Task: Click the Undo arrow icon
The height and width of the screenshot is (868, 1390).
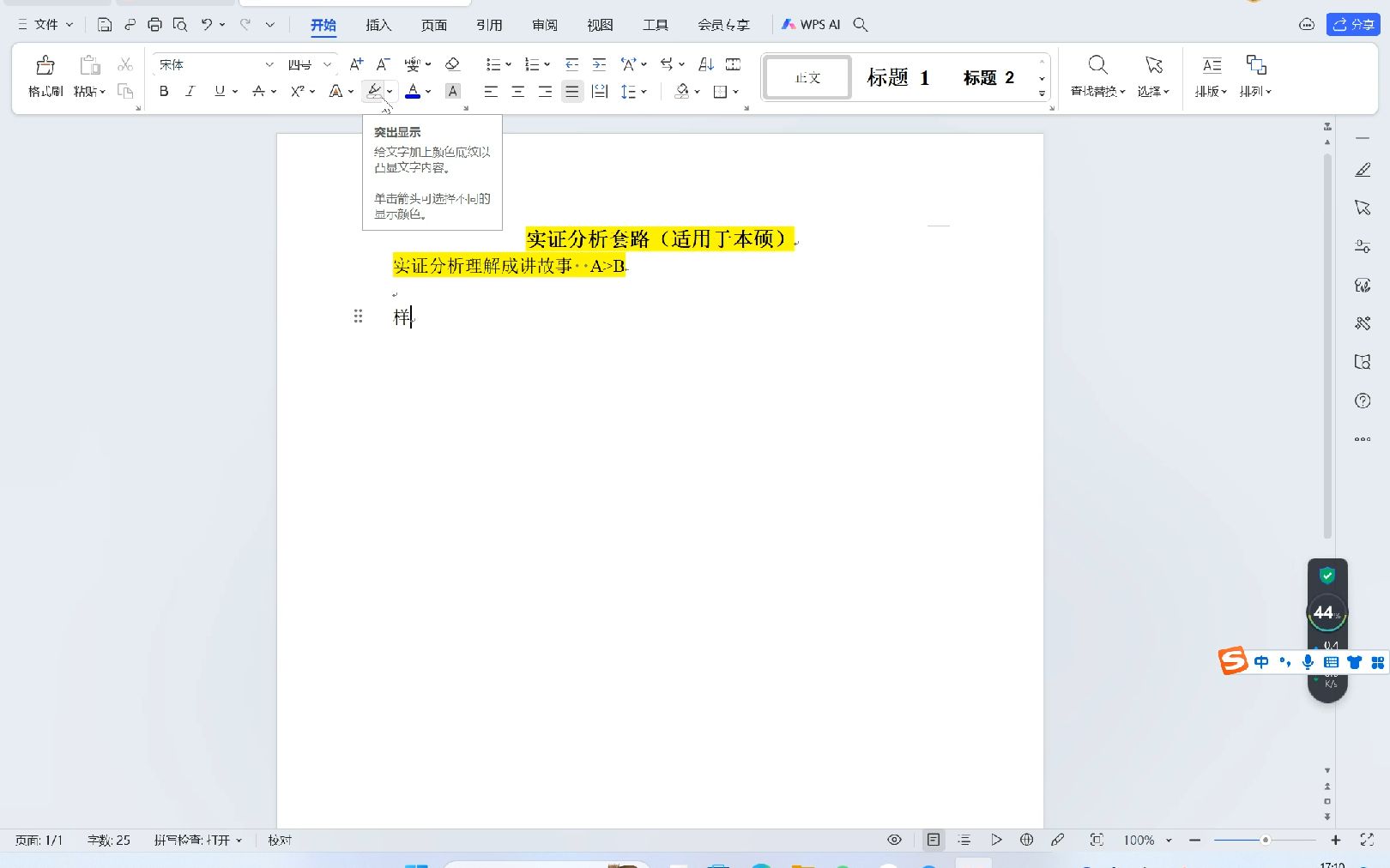Action: 207,25
